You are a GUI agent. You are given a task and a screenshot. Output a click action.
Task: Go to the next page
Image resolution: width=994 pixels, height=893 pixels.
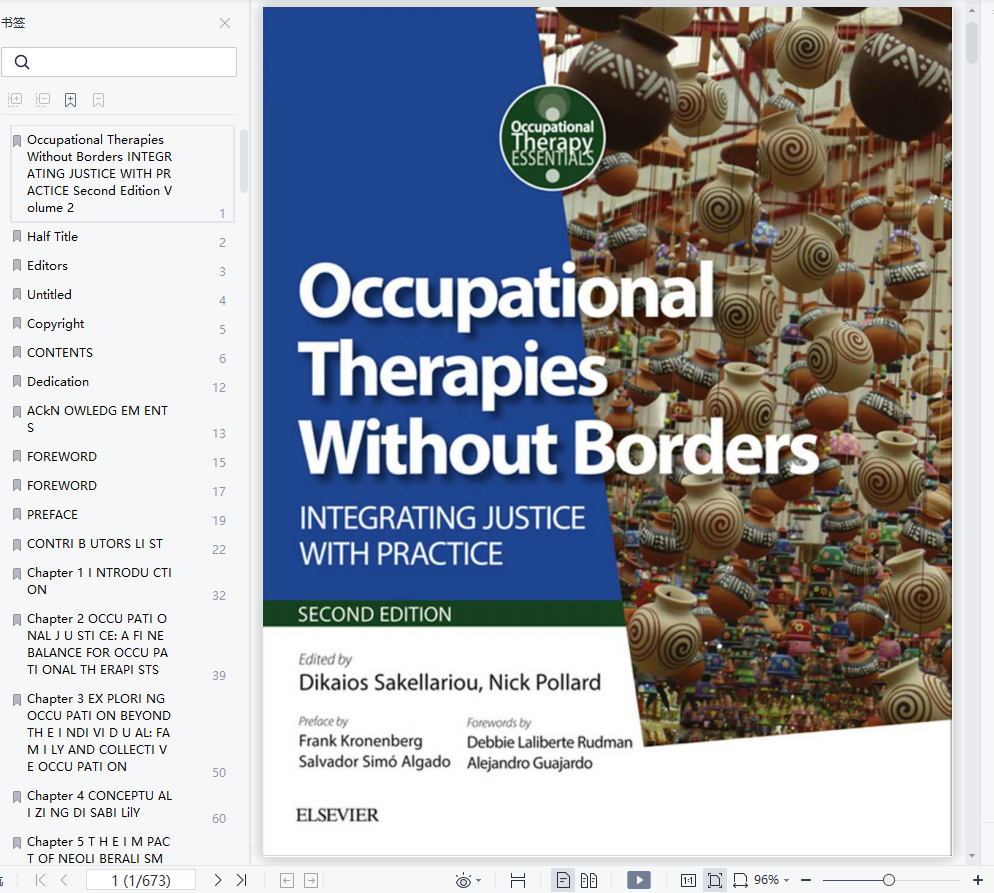click(218, 880)
